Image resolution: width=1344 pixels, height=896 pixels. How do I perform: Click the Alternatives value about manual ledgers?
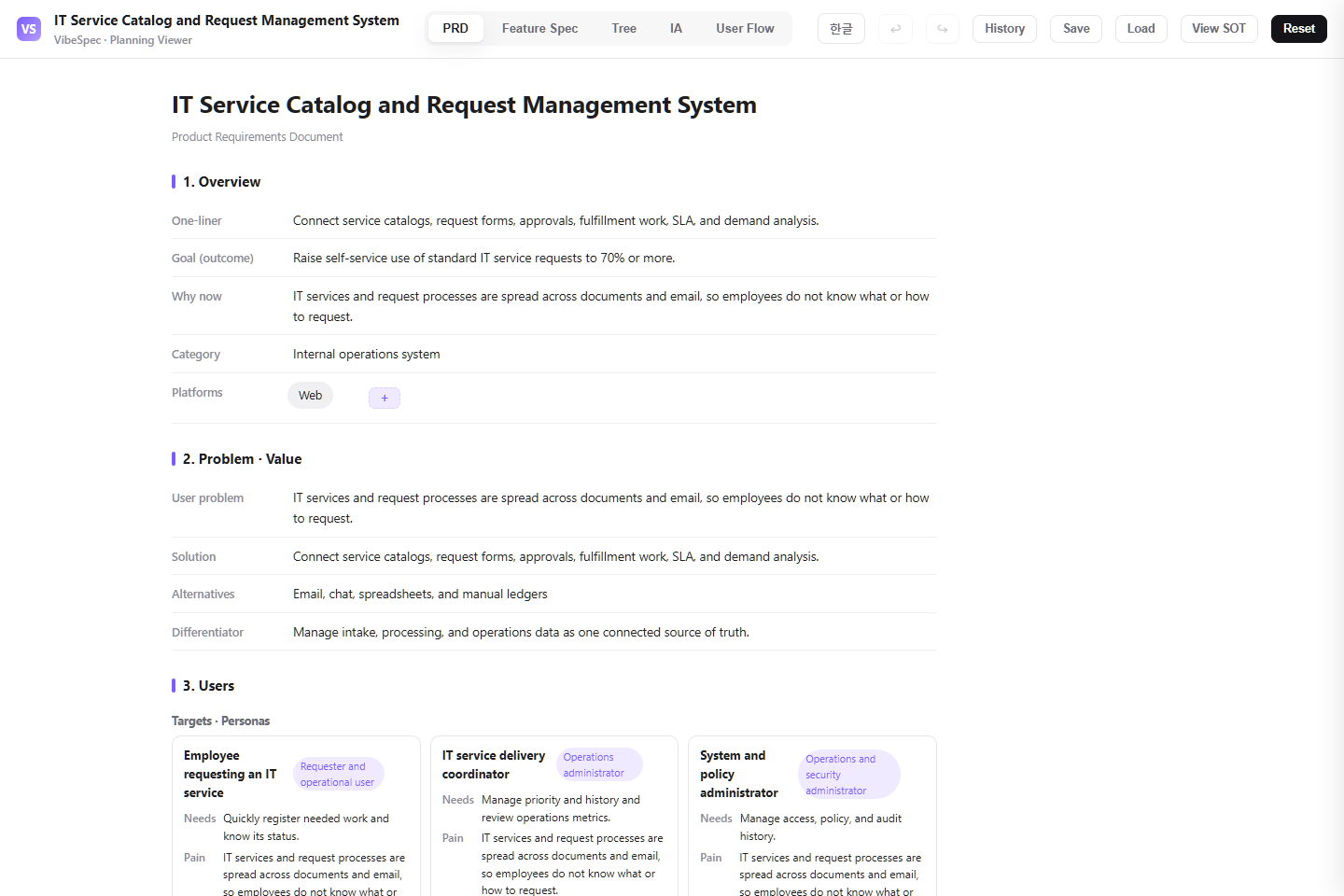[x=420, y=595]
